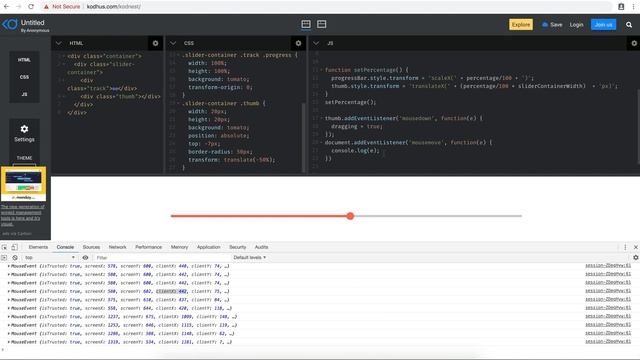Clear the console with the ban icon
Screen dimensions: 640x360
[15, 258]
